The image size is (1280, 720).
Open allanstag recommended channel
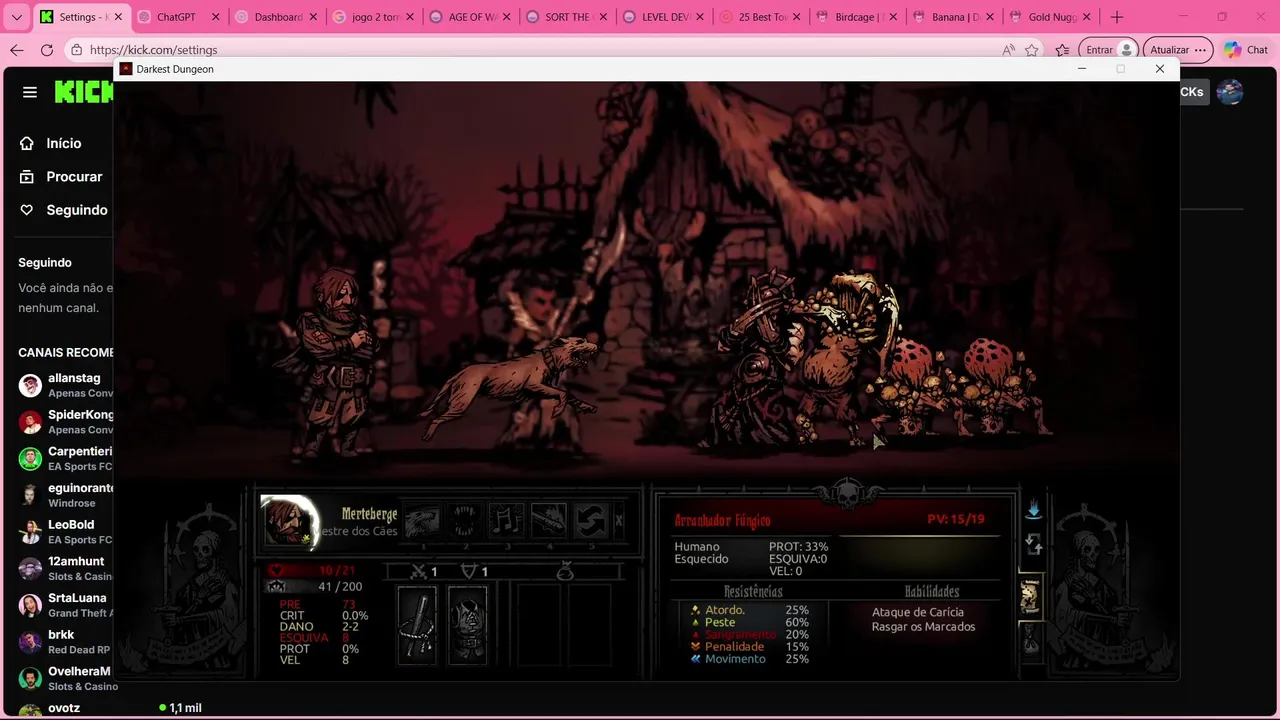pyautogui.click(x=64, y=385)
